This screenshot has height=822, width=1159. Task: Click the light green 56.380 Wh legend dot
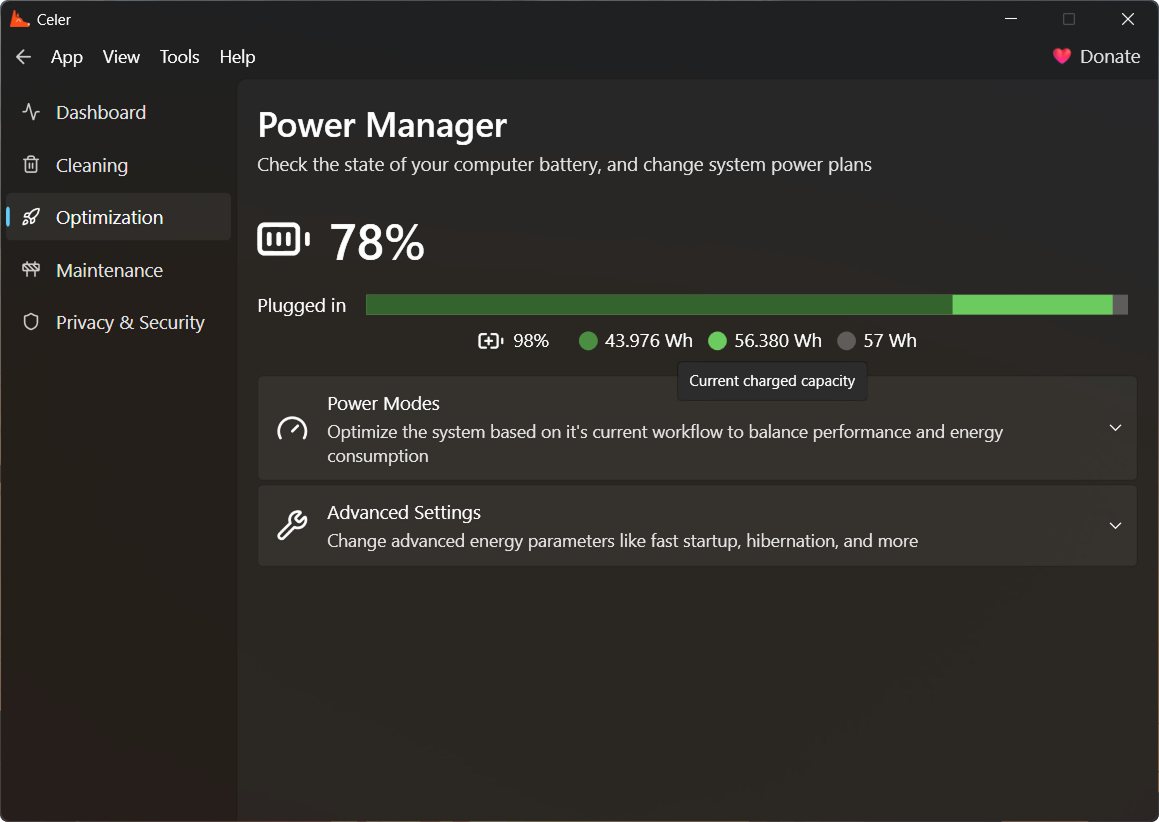tap(717, 341)
